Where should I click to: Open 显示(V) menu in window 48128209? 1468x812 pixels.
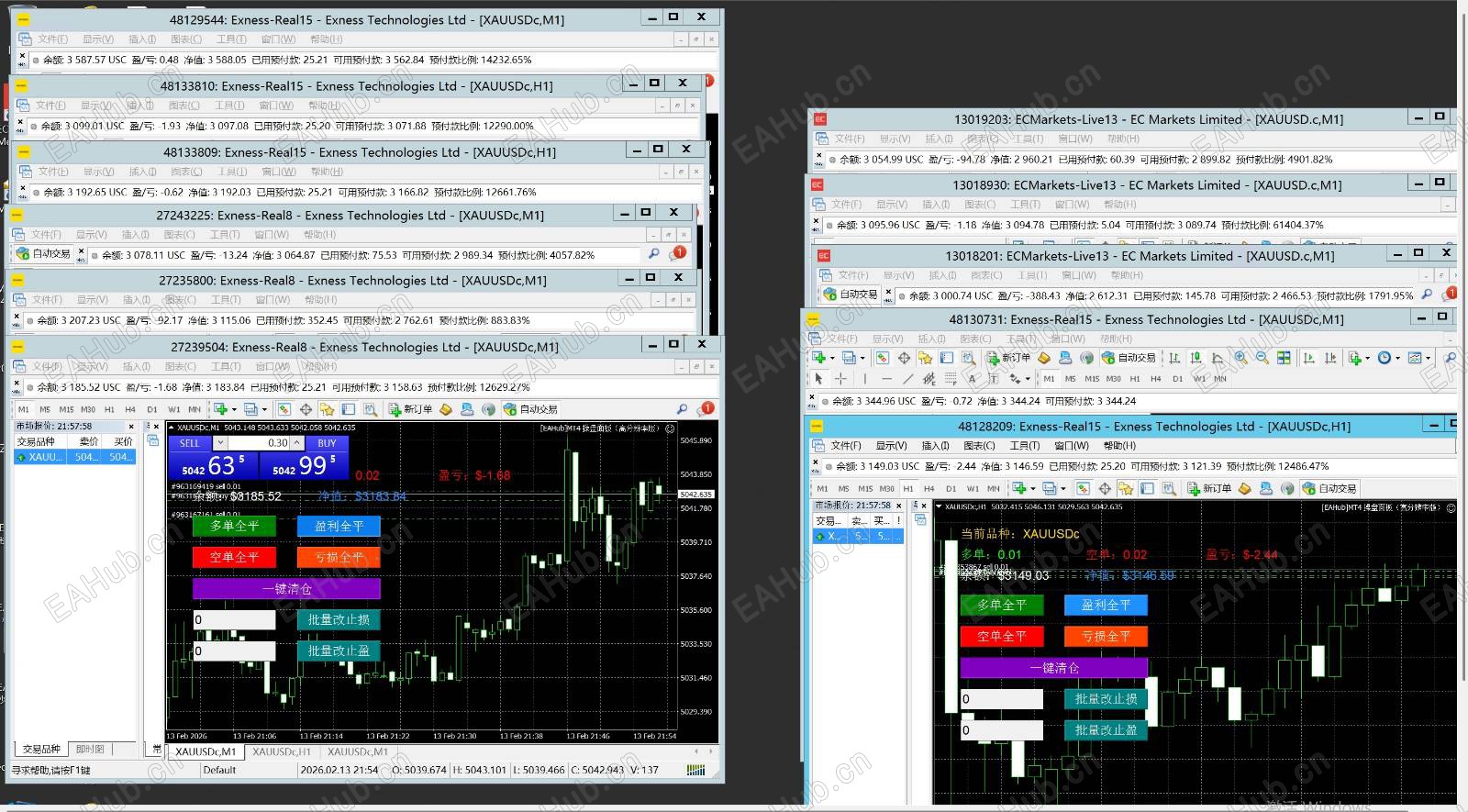pos(891,446)
